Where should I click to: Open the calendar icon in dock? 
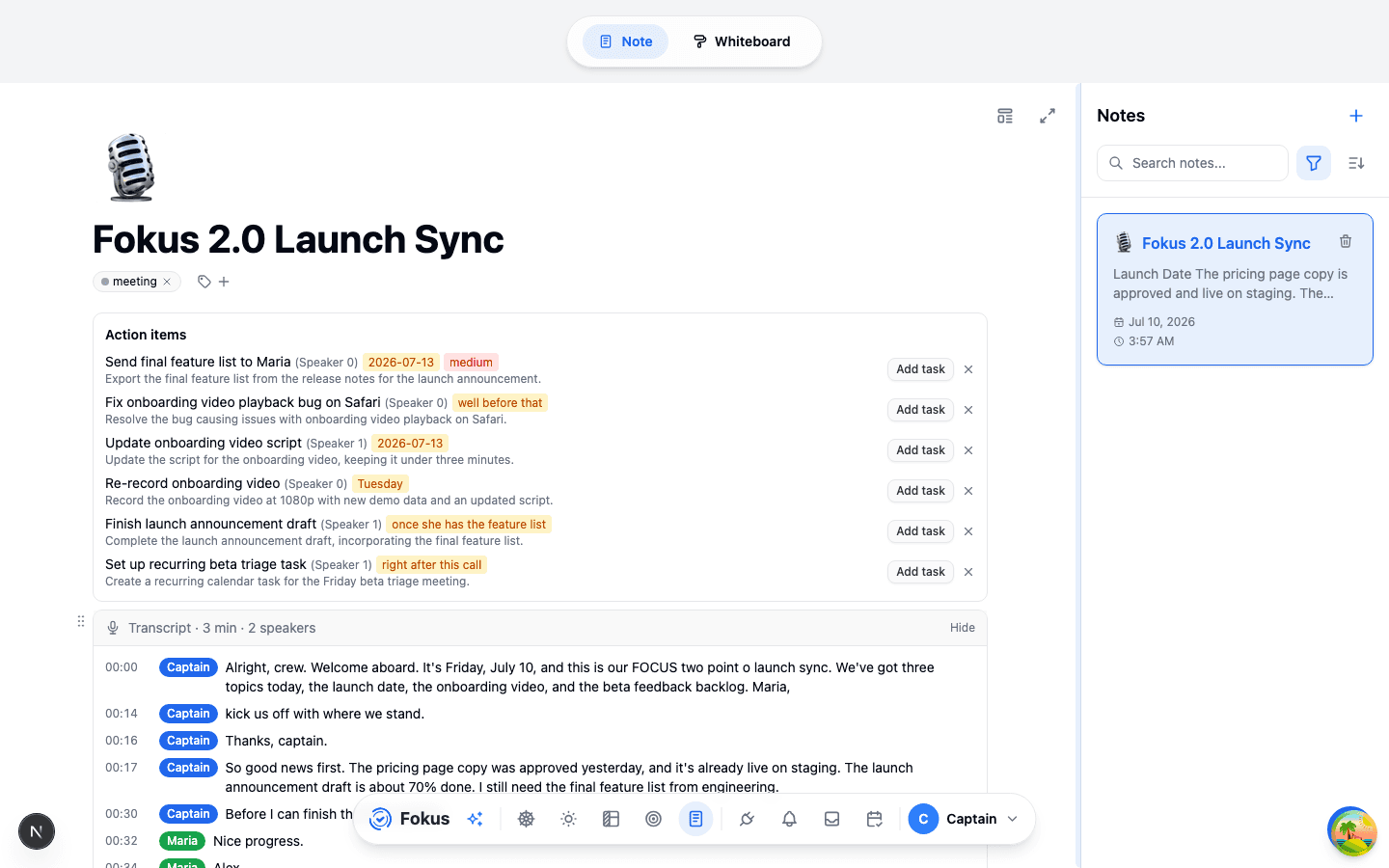pos(874,819)
